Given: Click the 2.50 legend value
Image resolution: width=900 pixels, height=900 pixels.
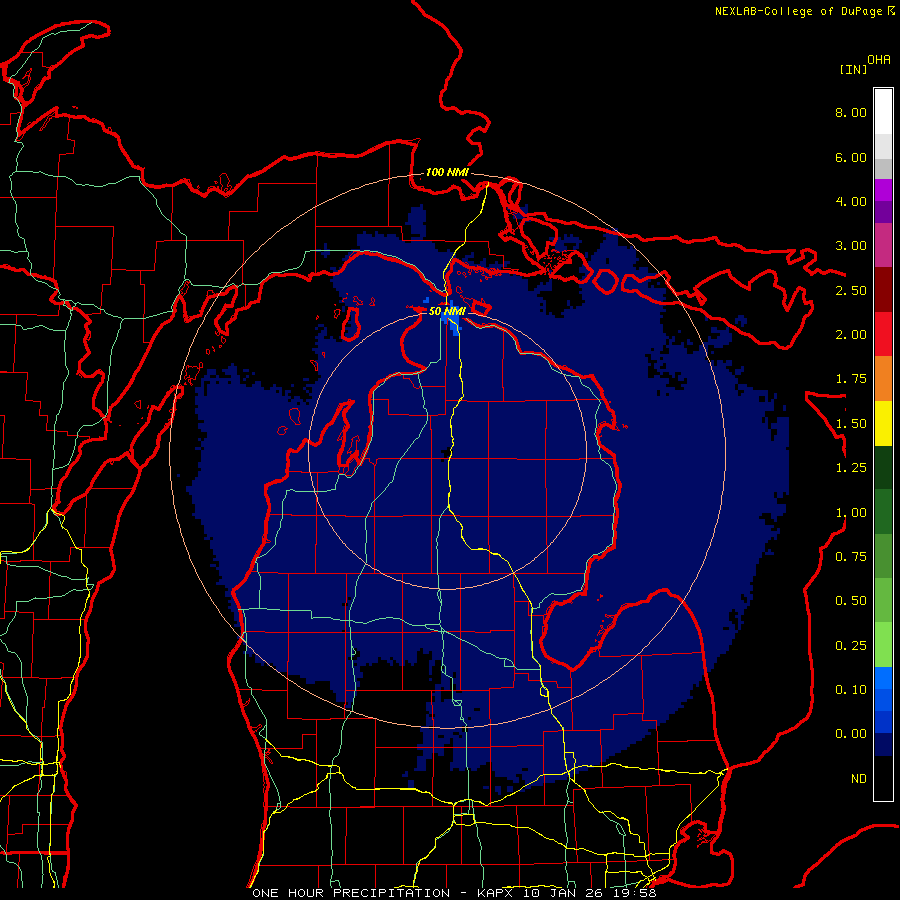Looking at the screenshot, I should click(x=851, y=290).
